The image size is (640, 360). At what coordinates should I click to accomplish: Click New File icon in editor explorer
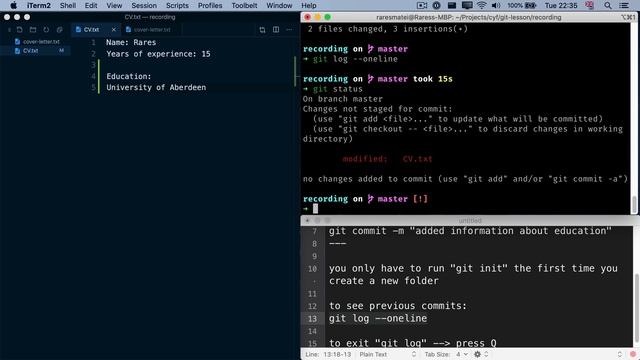[20, 30]
